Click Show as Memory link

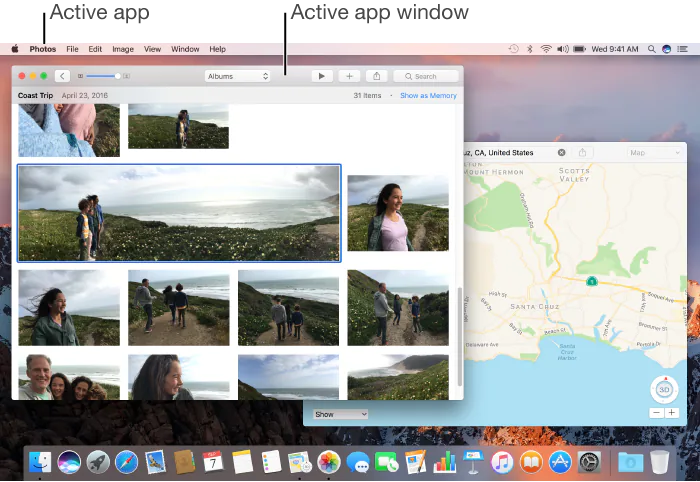[428, 96]
